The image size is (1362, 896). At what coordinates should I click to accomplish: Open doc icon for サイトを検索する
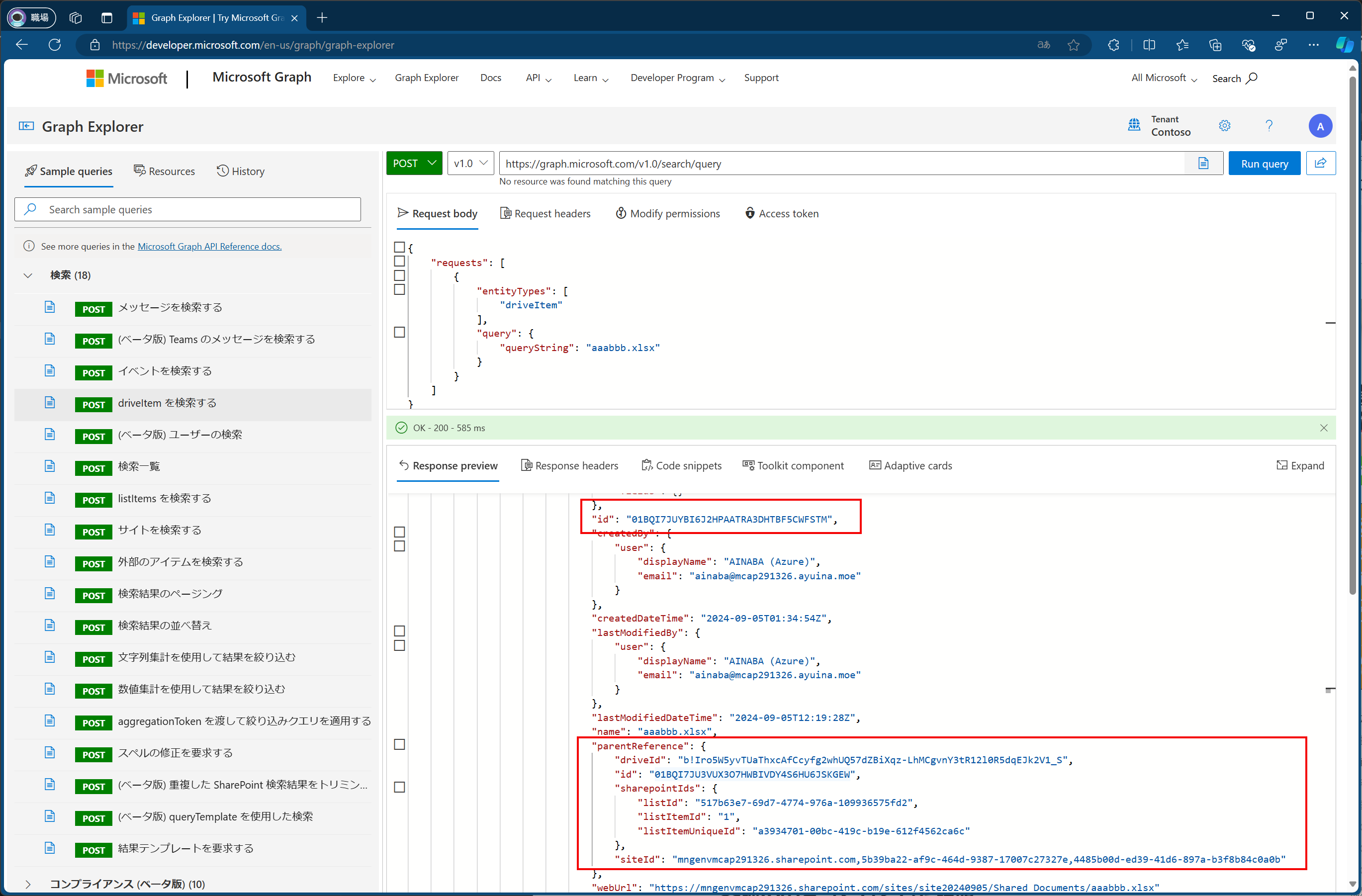[50, 530]
